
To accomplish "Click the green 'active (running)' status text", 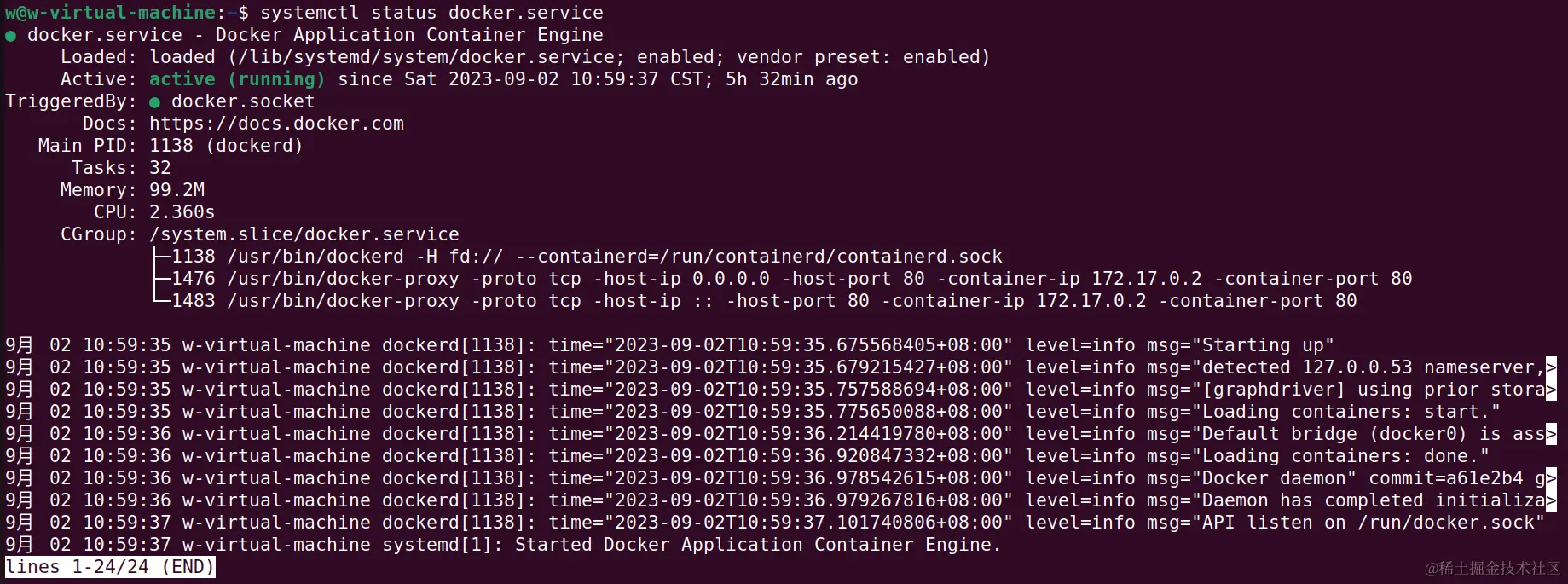I will [237, 79].
